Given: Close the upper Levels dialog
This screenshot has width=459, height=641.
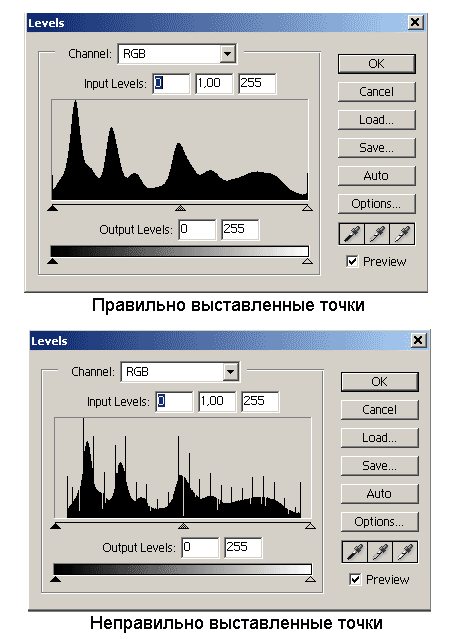Looking at the screenshot, I should 415,22.
